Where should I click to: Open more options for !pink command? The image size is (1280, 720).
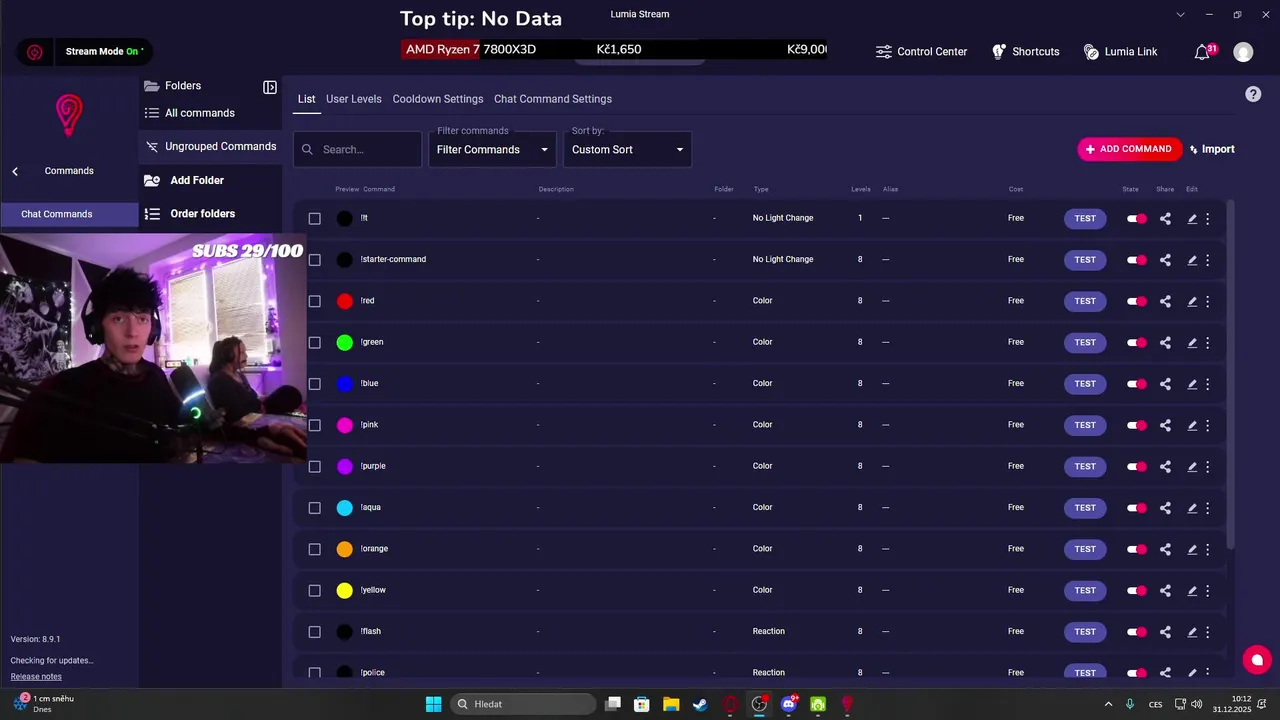(1207, 425)
